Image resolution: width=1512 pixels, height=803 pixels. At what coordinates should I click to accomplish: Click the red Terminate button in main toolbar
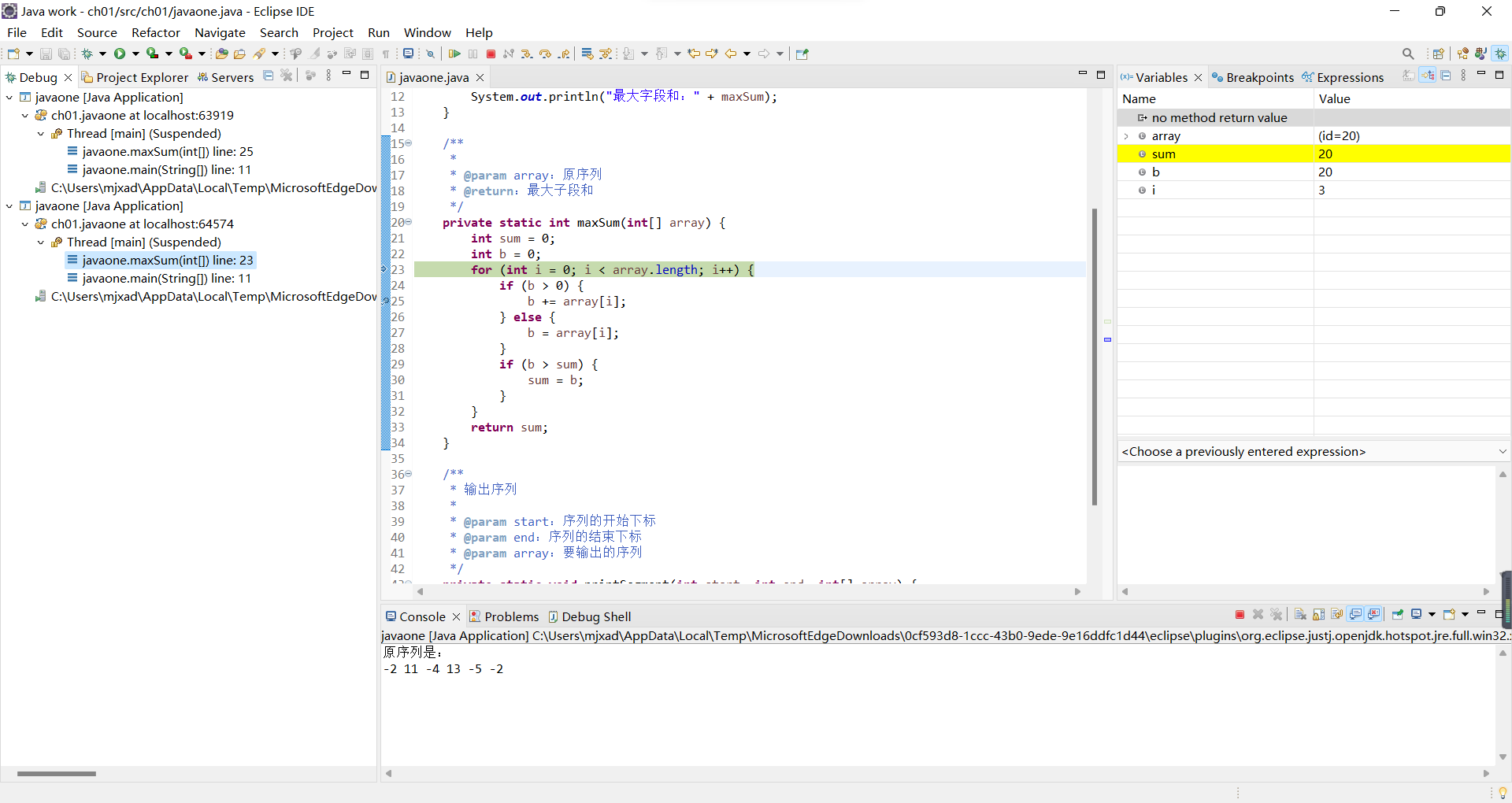coord(491,54)
